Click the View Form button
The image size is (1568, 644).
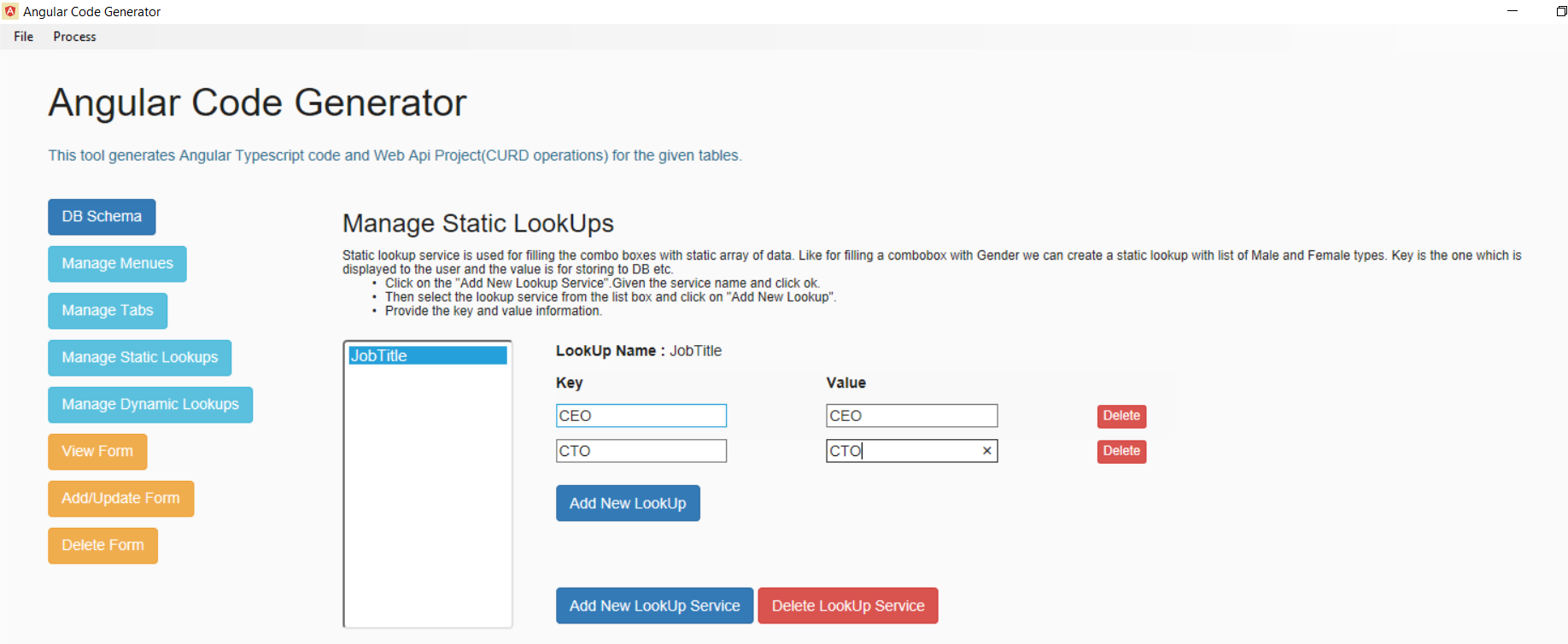(97, 452)
